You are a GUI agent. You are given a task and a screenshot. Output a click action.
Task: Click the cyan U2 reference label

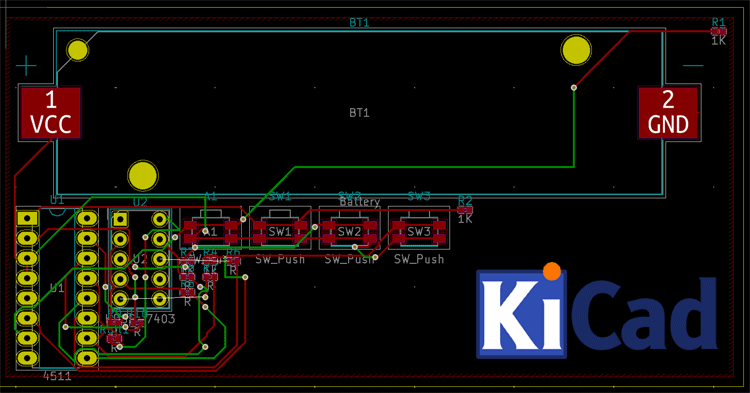coord(140,202)
